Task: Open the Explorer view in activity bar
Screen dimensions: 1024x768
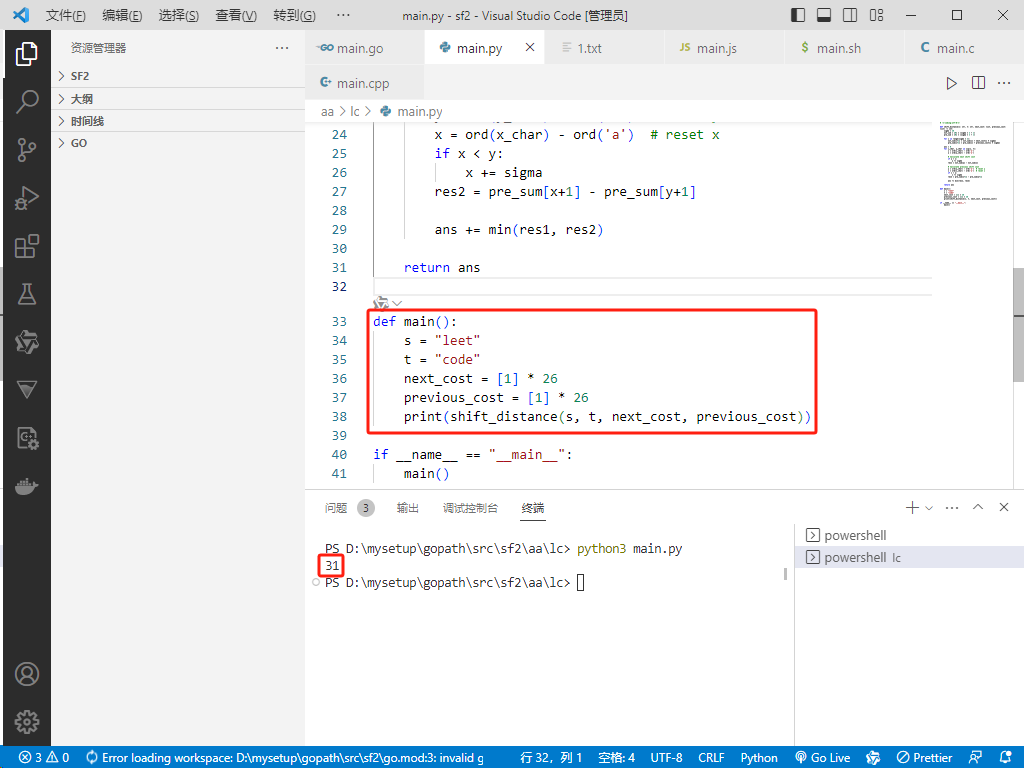Action: 27,54
